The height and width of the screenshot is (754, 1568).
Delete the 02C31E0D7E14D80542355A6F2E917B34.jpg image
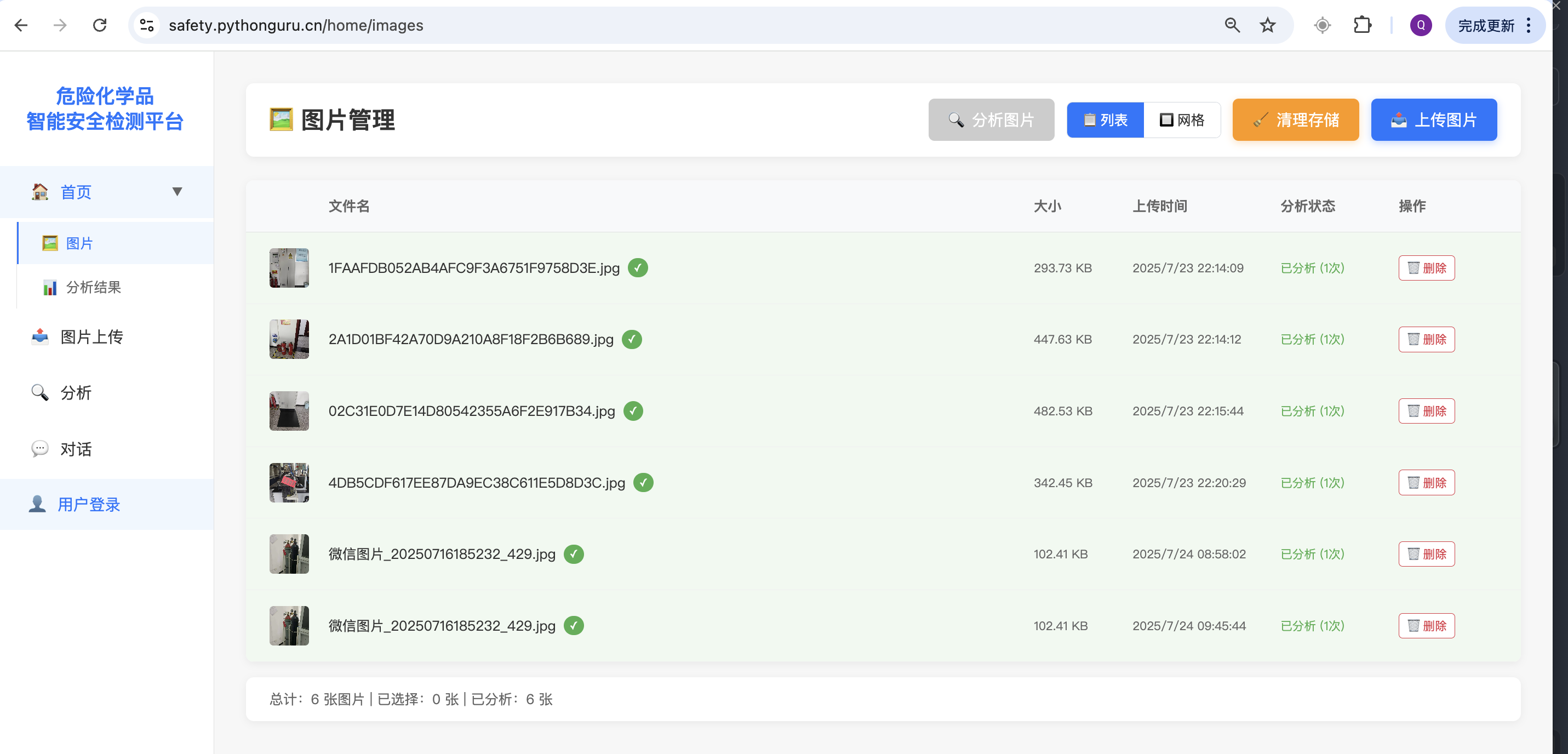coord(1426,411)
